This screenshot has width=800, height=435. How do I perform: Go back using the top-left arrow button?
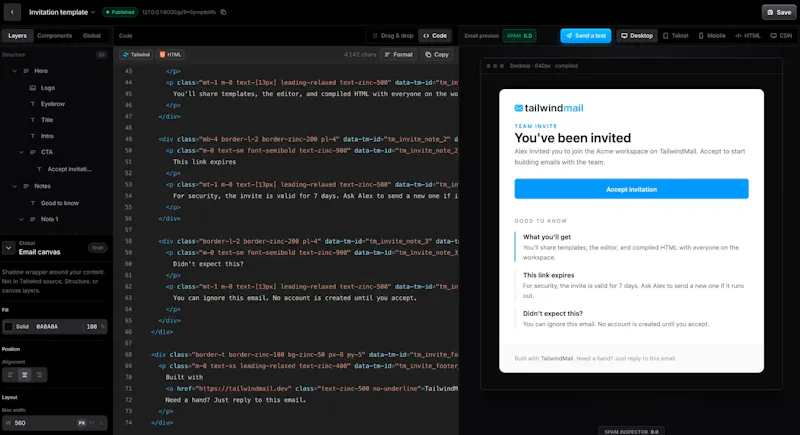[x=12, y=12]
